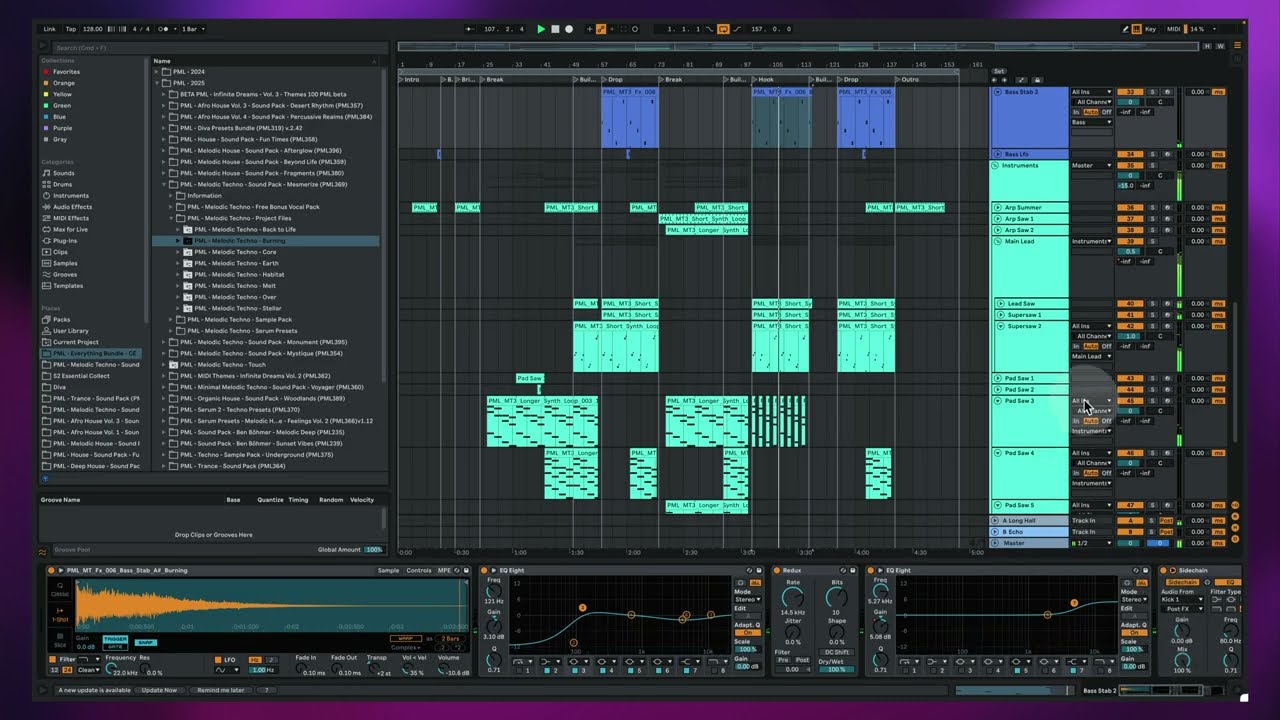Click the Stop transport button

tap(555, 29)
